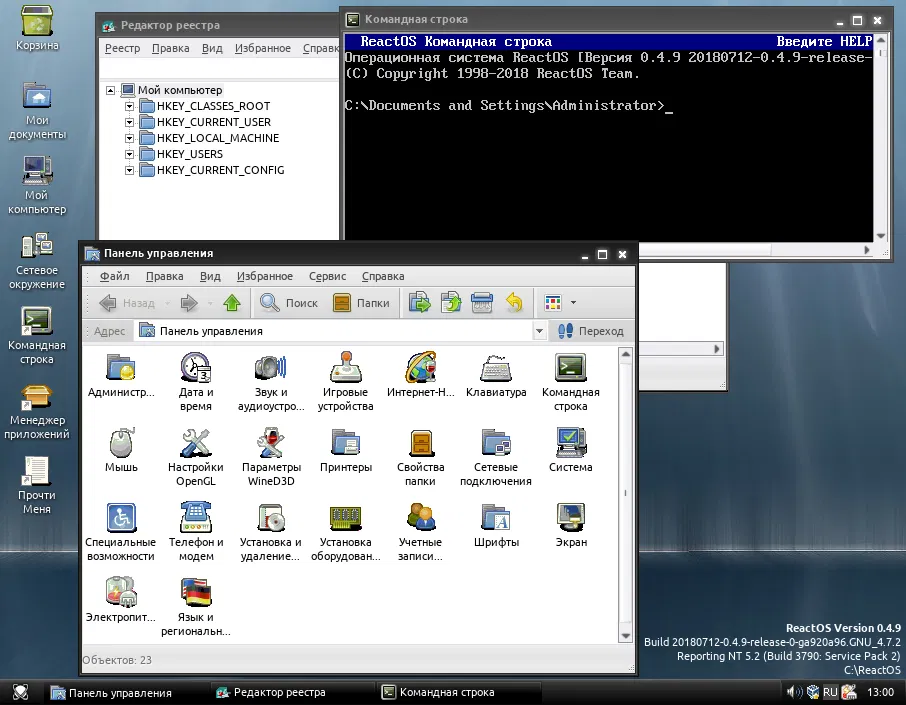Open the Экран display settings icon
This screenshot has height=705, width=906.
click(x=570, y=518)
